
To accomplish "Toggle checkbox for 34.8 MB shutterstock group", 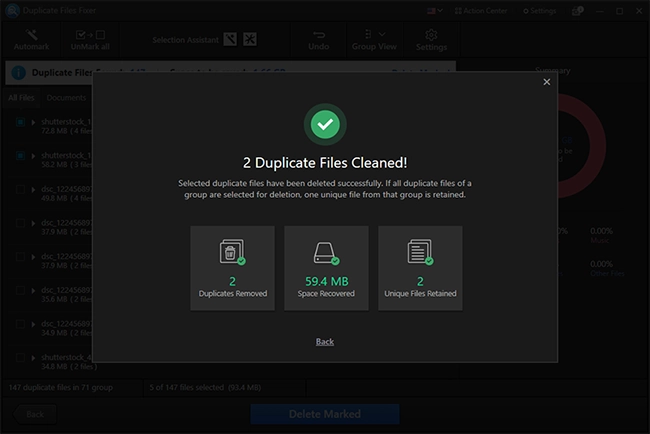I will [20, 357].
